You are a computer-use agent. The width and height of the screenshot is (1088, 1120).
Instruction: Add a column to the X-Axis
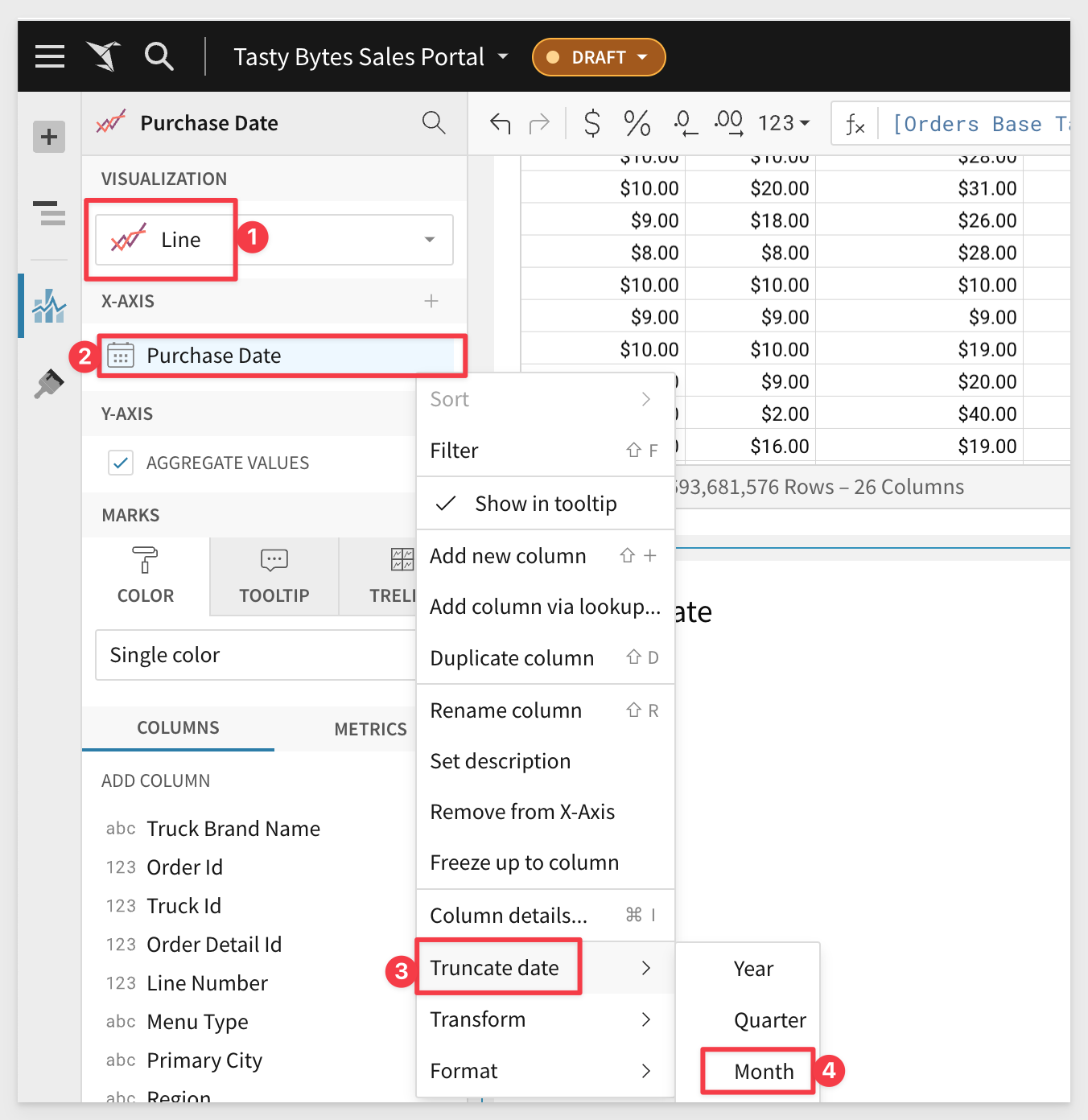(x=431, y=301)
